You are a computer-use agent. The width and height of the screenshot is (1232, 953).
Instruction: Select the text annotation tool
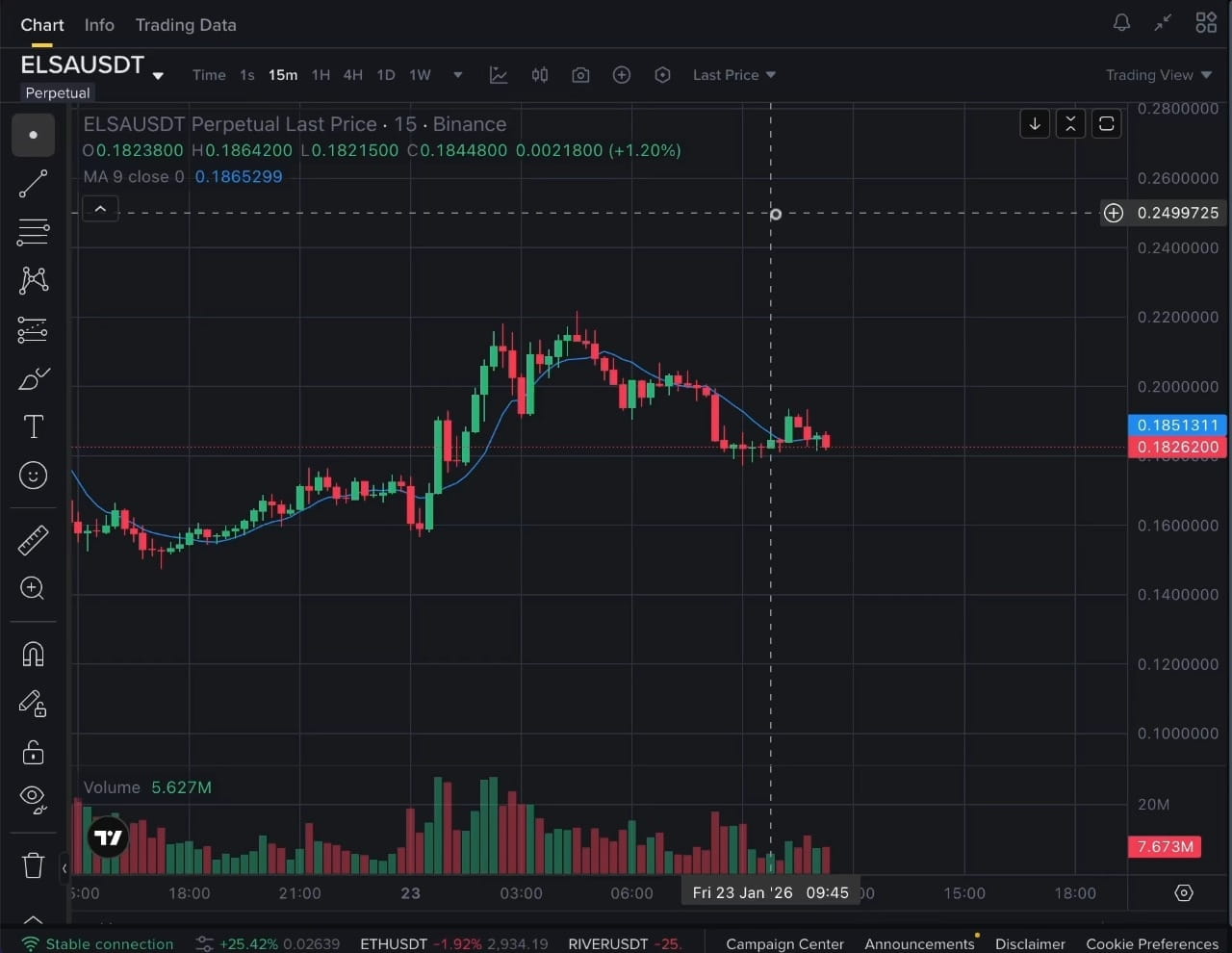33,426
